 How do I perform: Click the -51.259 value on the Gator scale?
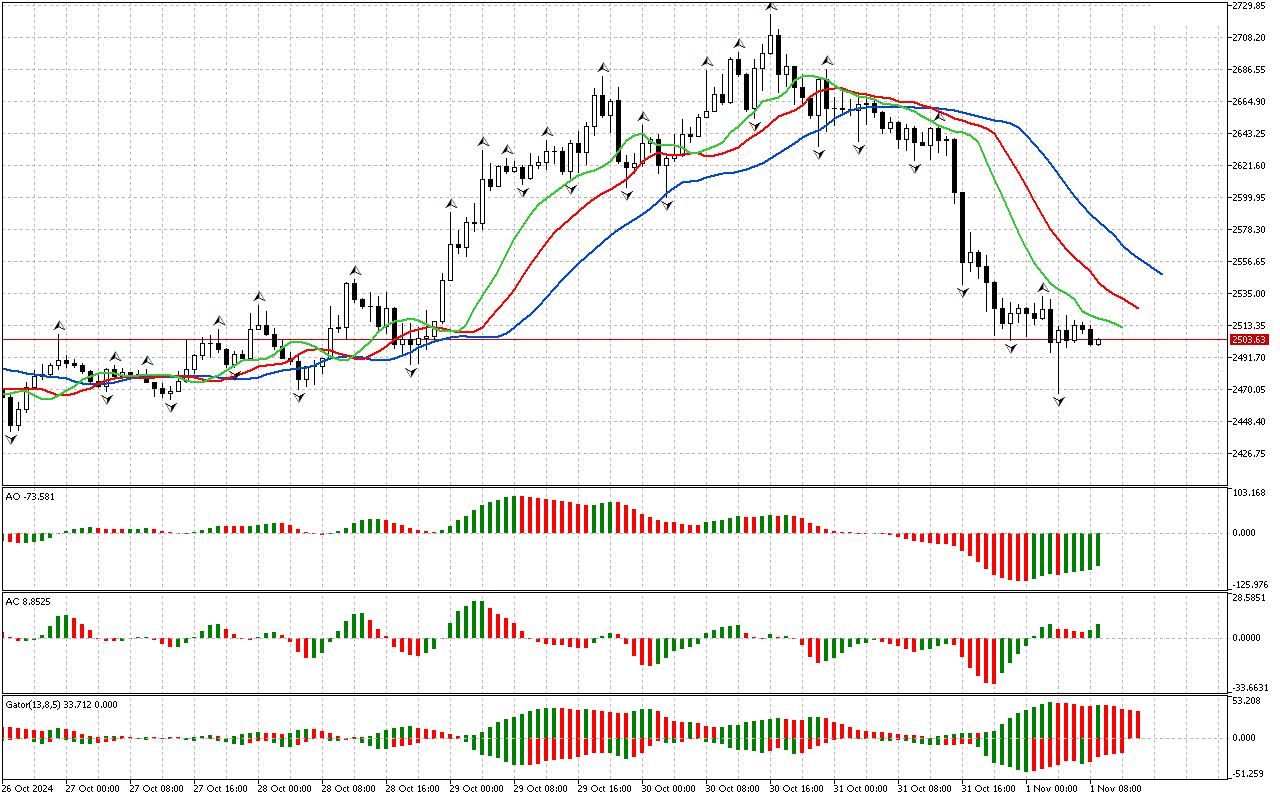(x=1248, y=773)
